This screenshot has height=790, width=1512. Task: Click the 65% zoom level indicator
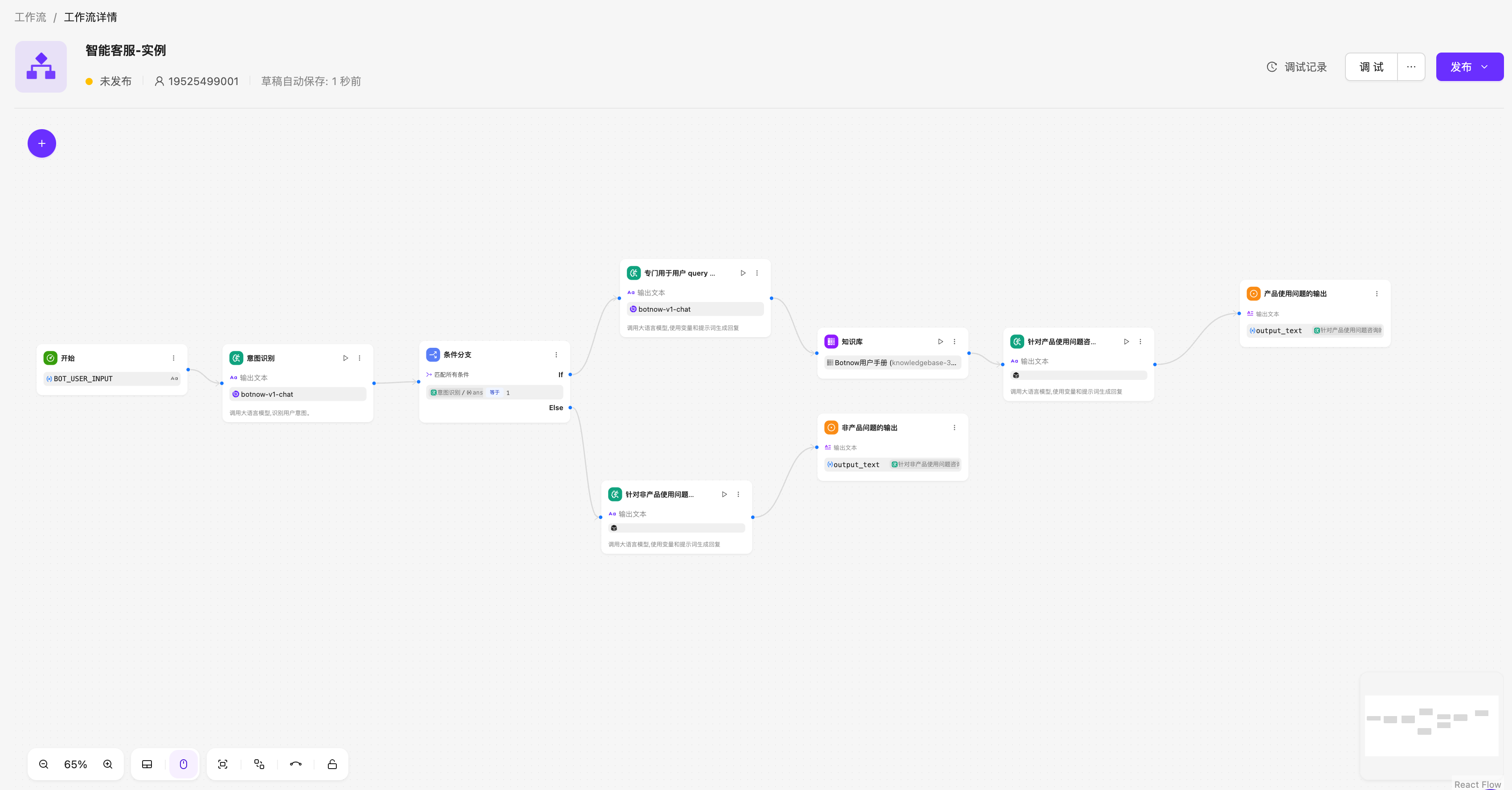pyautogui.click(x=76, y=764)
